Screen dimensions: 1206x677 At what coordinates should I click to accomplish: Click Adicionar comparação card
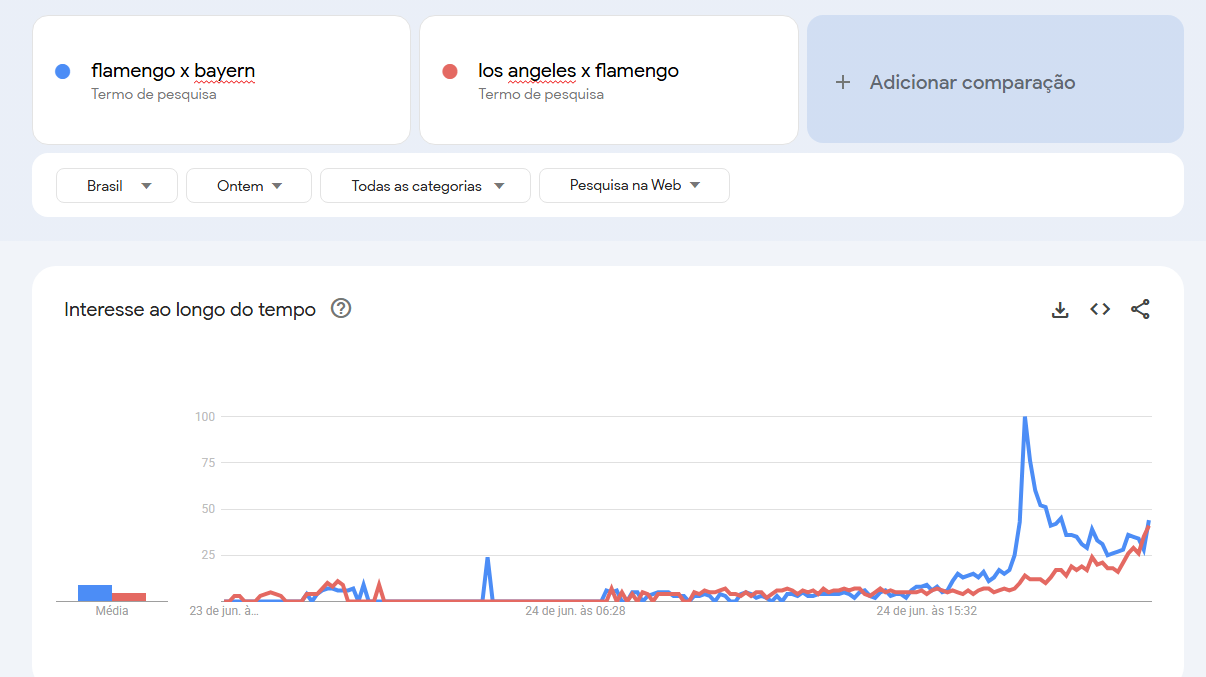[995, 79]
